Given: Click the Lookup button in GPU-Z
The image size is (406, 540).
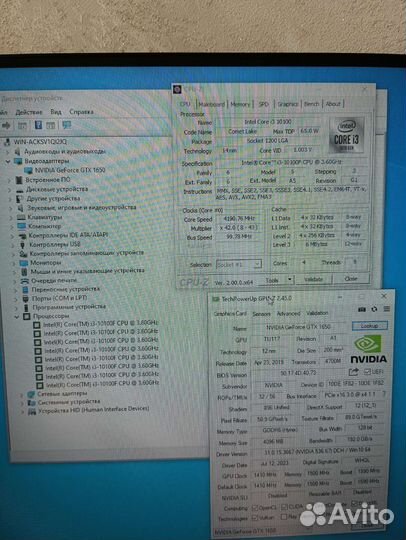Looking at the screenshot, I should [x=369, y=326].
